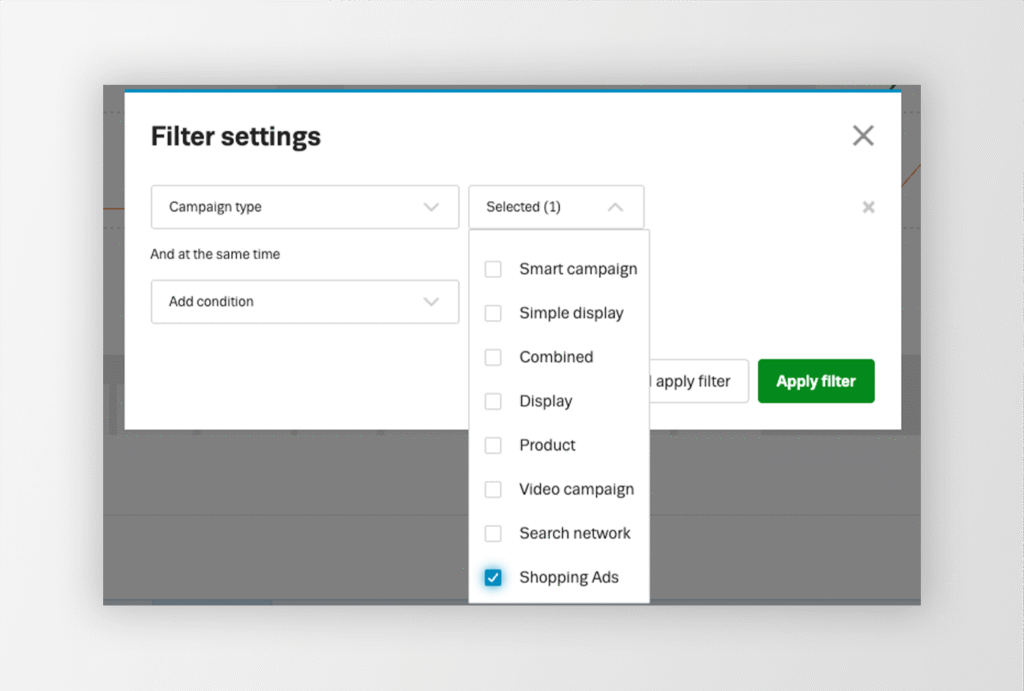Tick the Combined checkbox
This screenshot has width=1024, height=691.
(493, 357)
